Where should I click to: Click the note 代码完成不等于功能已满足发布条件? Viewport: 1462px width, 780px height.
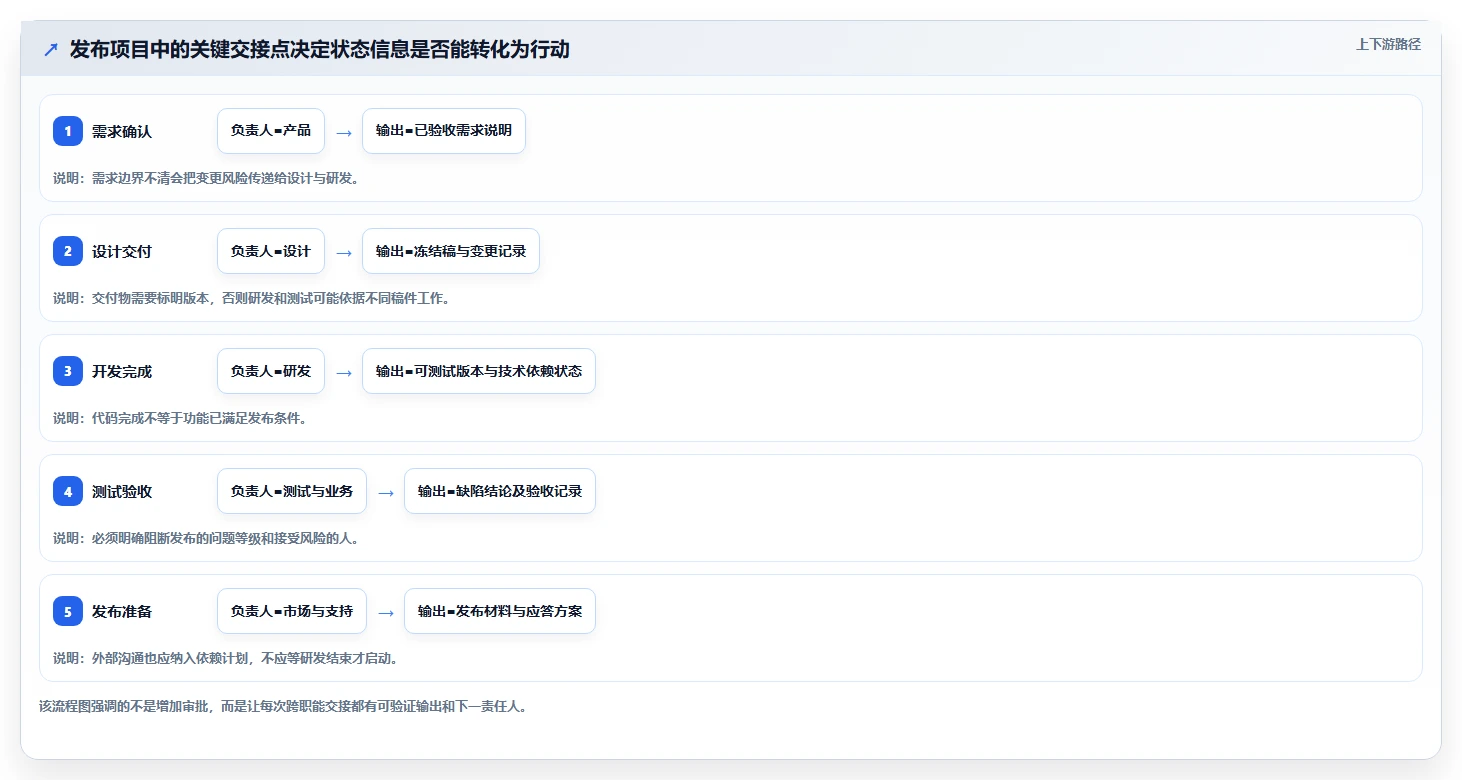point(180,418)
